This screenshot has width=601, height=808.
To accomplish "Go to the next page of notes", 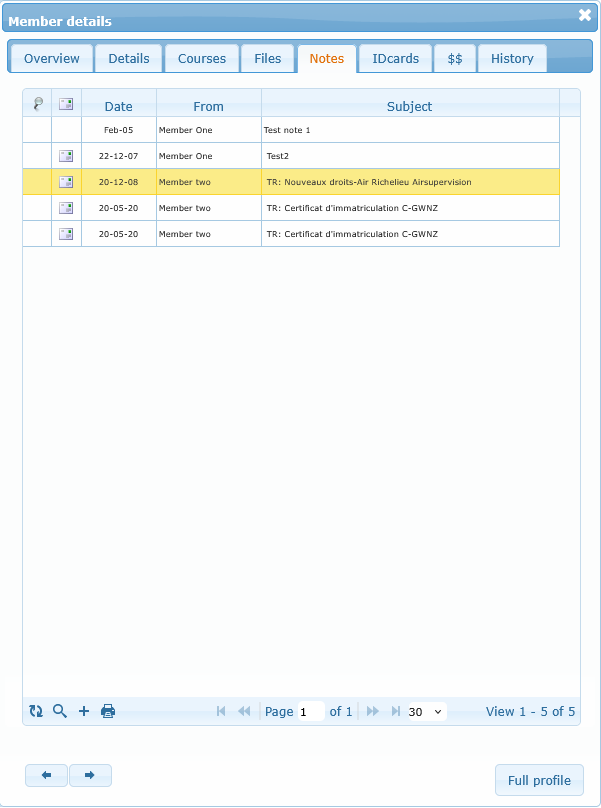I will pos(373,711).
